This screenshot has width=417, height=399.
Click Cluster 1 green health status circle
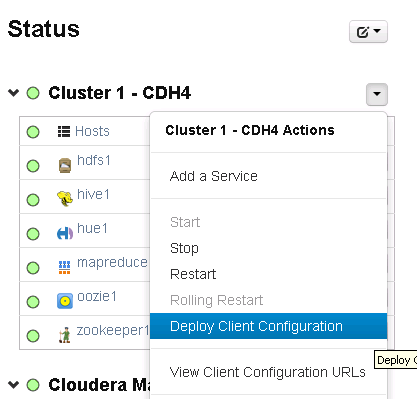[x=33, y=93]
